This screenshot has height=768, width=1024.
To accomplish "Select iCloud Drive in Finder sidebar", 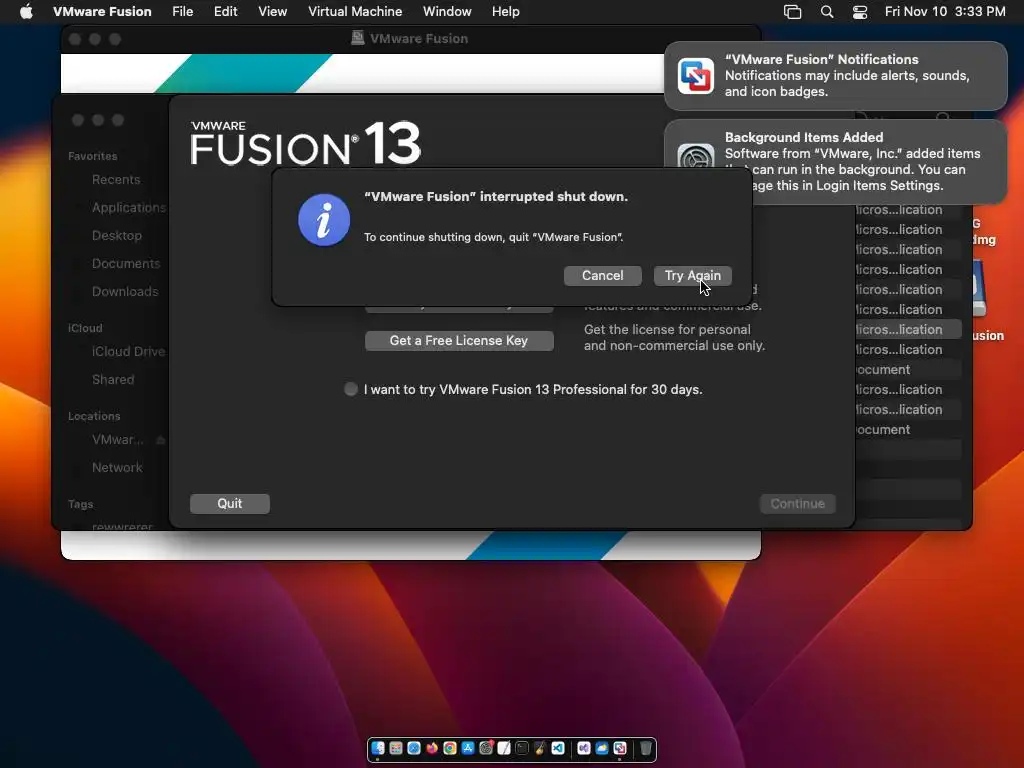I will pos(128,351).
